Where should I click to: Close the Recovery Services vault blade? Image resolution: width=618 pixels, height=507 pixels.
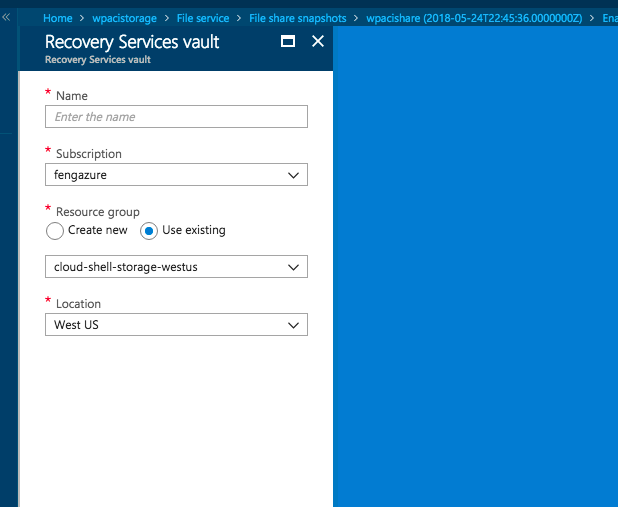click(x=318, y=41)
